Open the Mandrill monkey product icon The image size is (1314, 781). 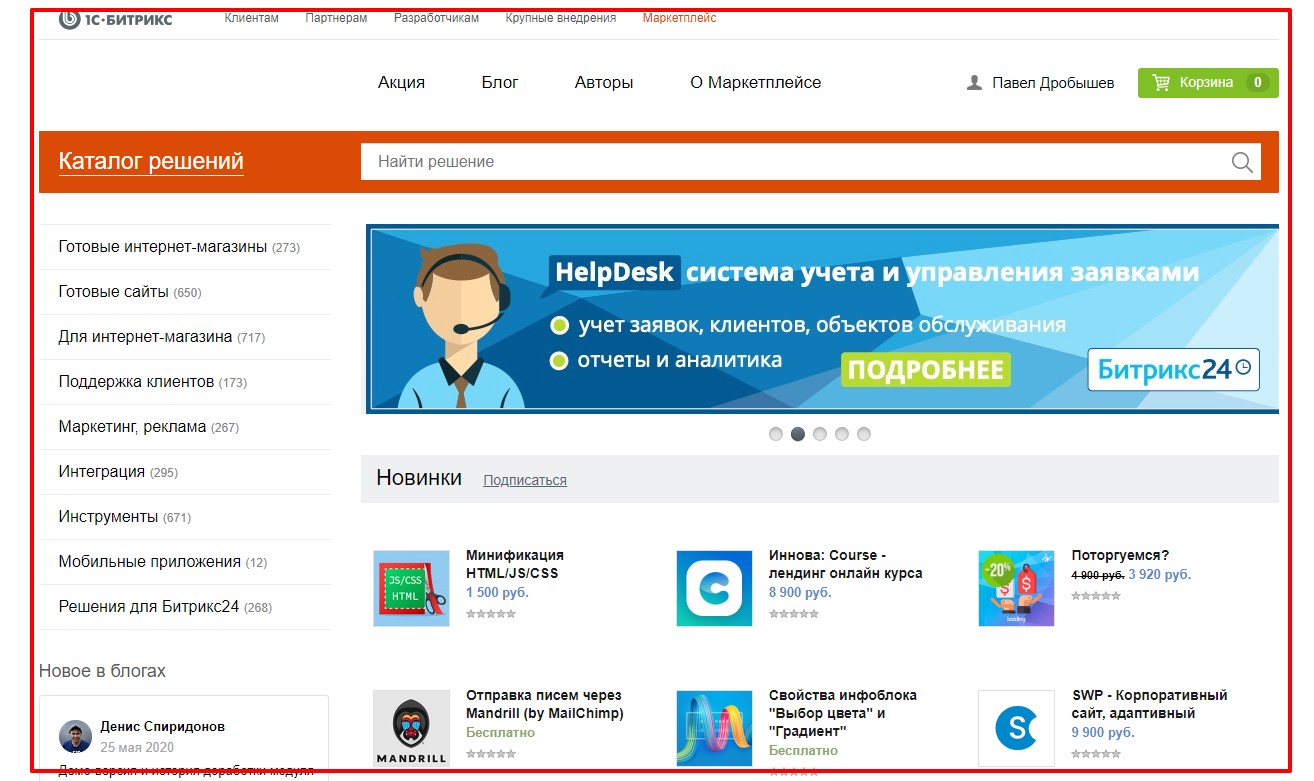pos(411,728)
